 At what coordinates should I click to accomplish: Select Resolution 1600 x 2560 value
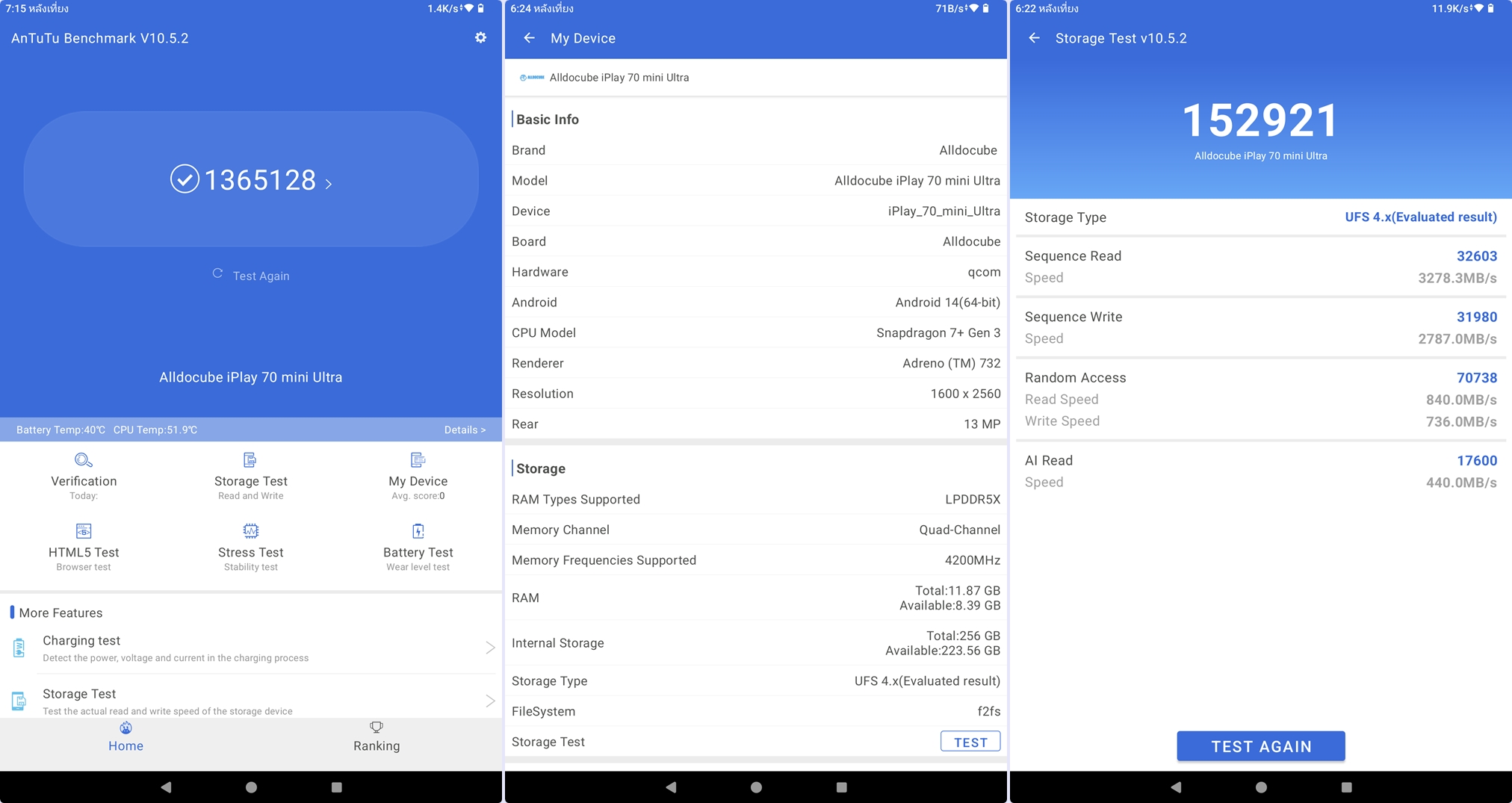point(966,394)
